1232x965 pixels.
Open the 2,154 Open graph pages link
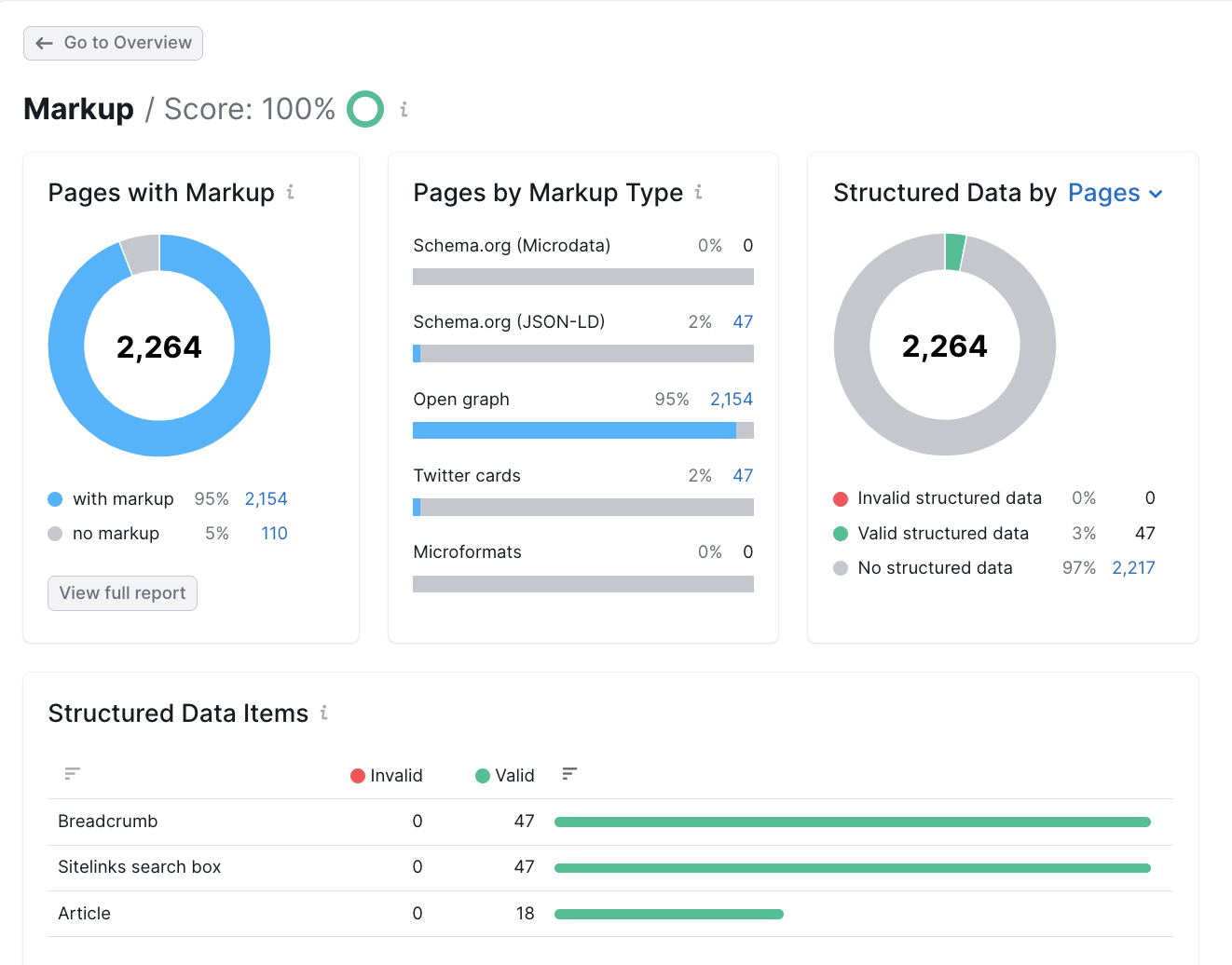coord(731,399)
